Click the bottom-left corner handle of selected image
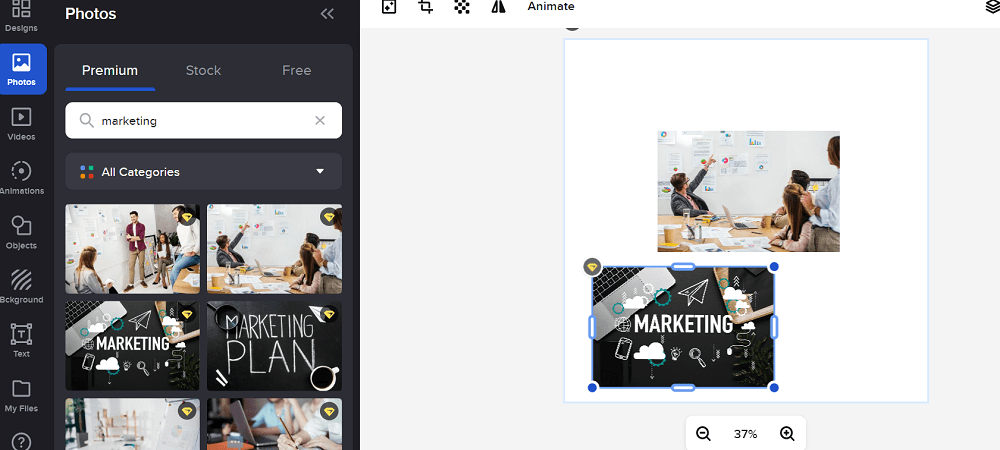The height and width of the screenshot is (450, 1000). pos(592,388)
